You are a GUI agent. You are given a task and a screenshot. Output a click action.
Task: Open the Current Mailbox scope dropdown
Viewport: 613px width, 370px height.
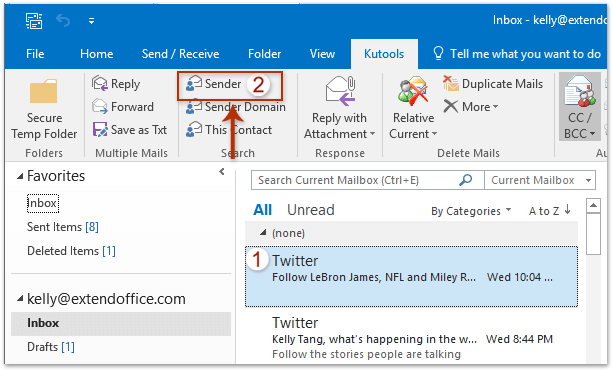click(x=540, y=180)
